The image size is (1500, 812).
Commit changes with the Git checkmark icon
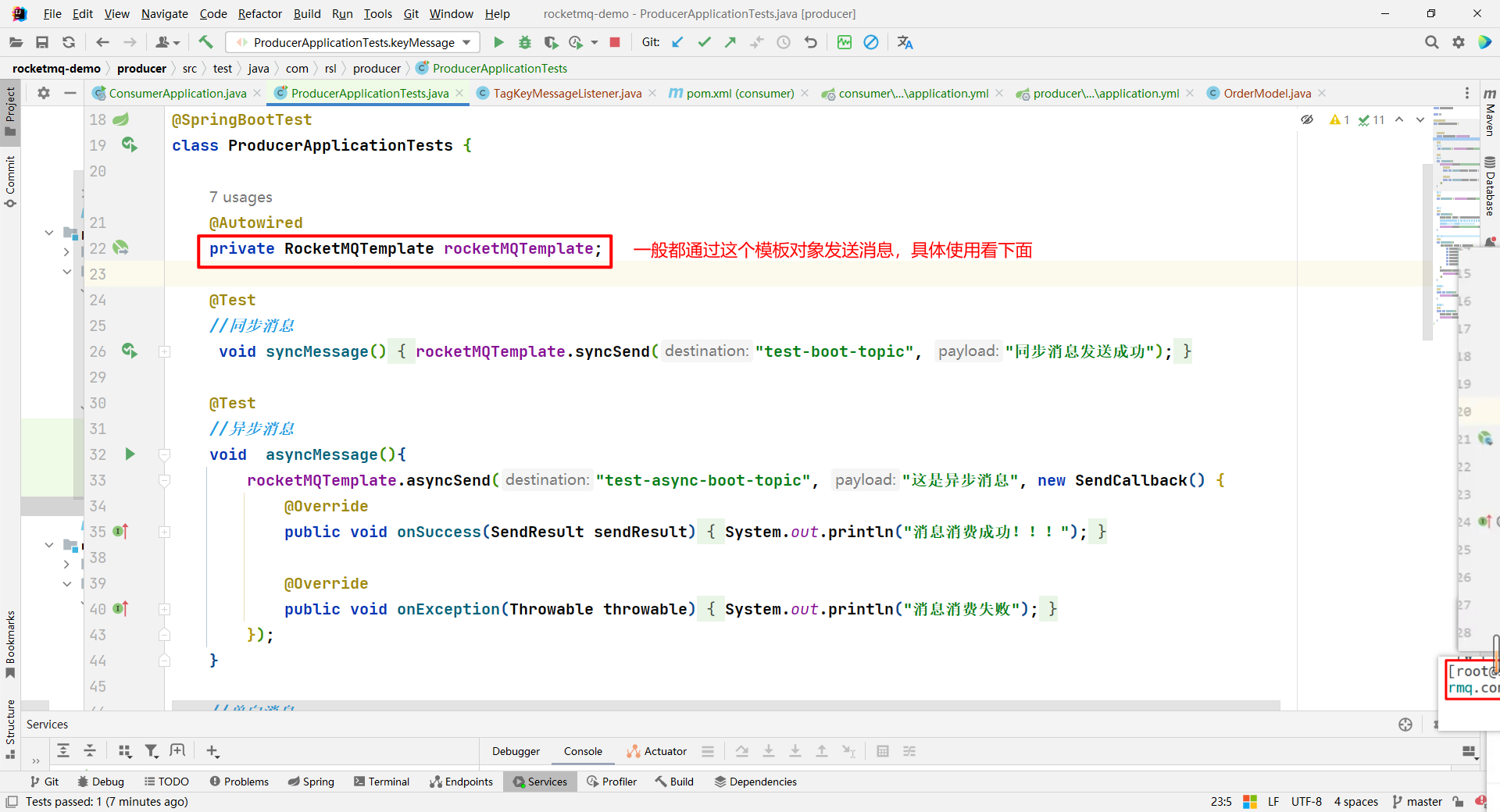pyautogui.click(x=704, y=42)
